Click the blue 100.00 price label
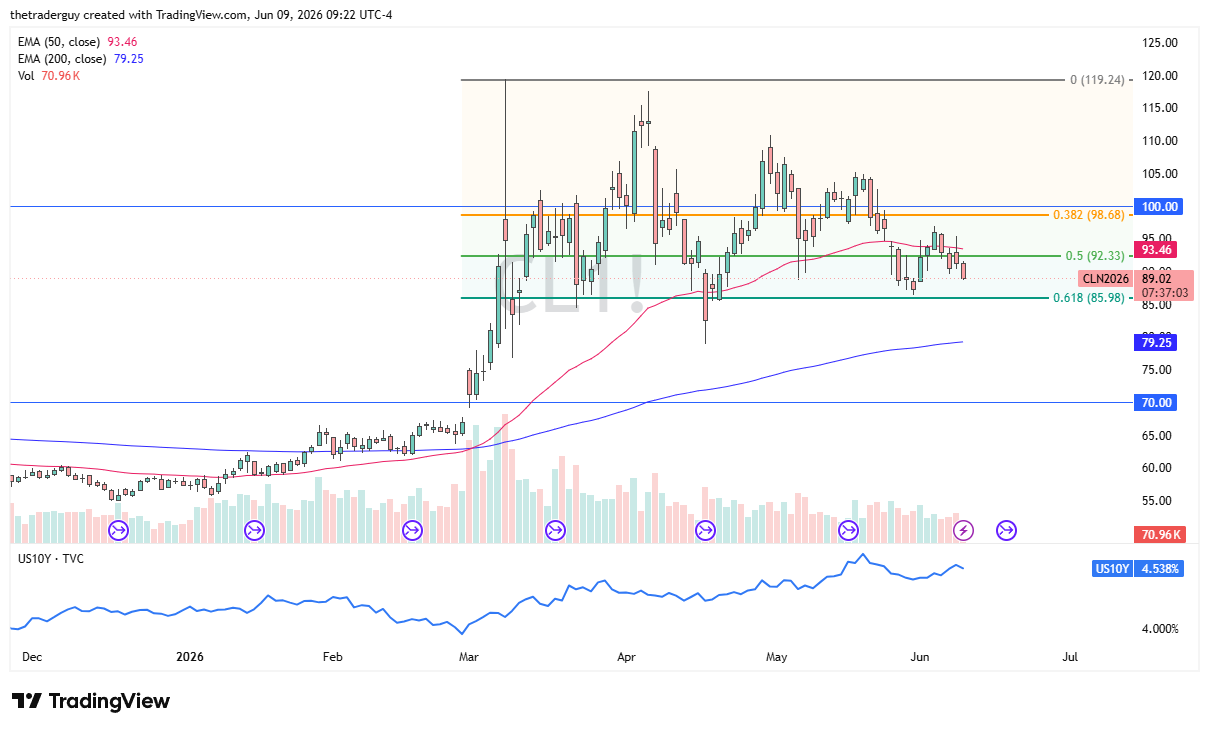The width and height of the screenshot is (1209, 731). [x=1158, y=206]
